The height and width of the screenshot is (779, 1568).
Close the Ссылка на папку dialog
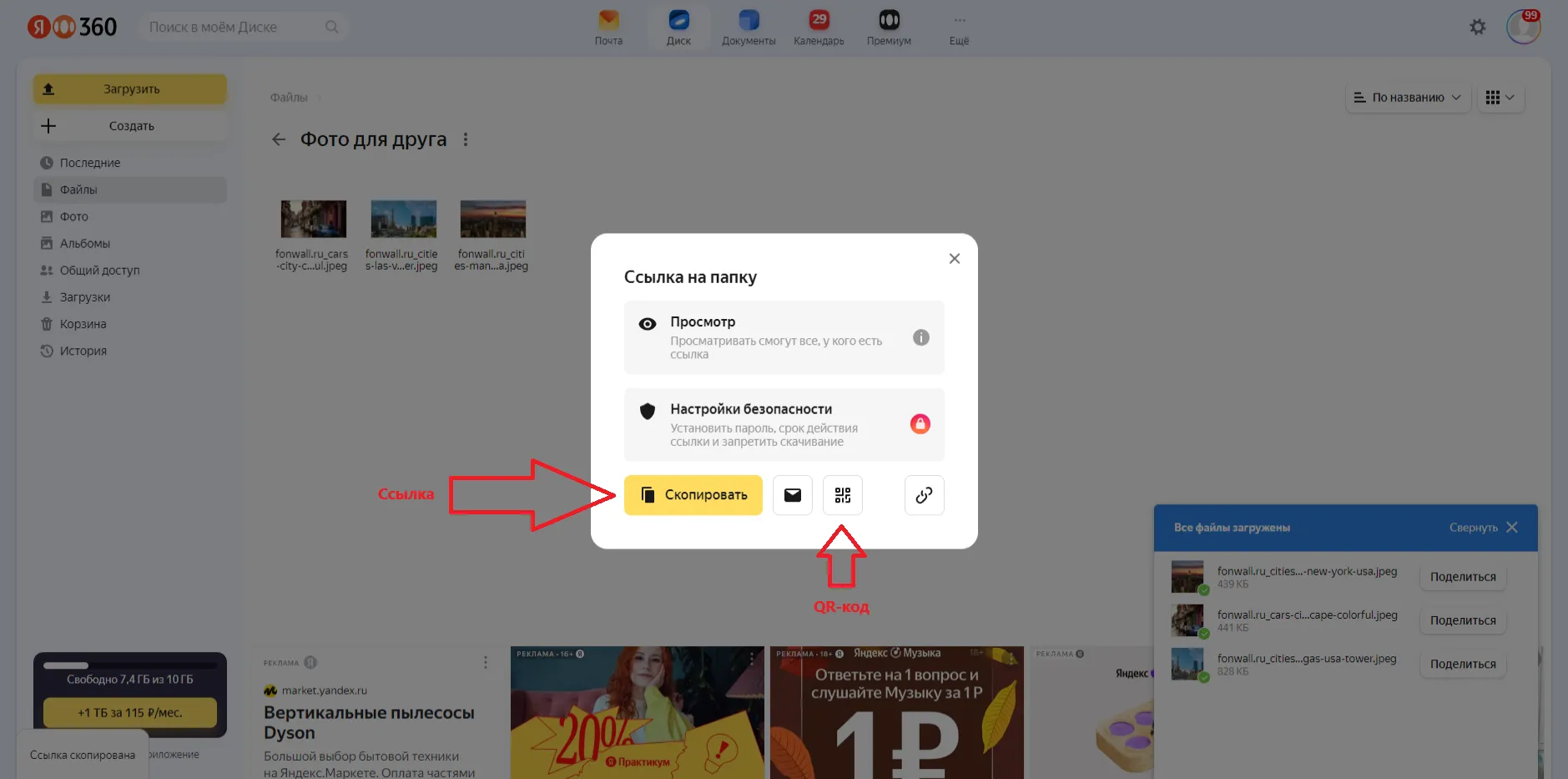tap(954, 259)
